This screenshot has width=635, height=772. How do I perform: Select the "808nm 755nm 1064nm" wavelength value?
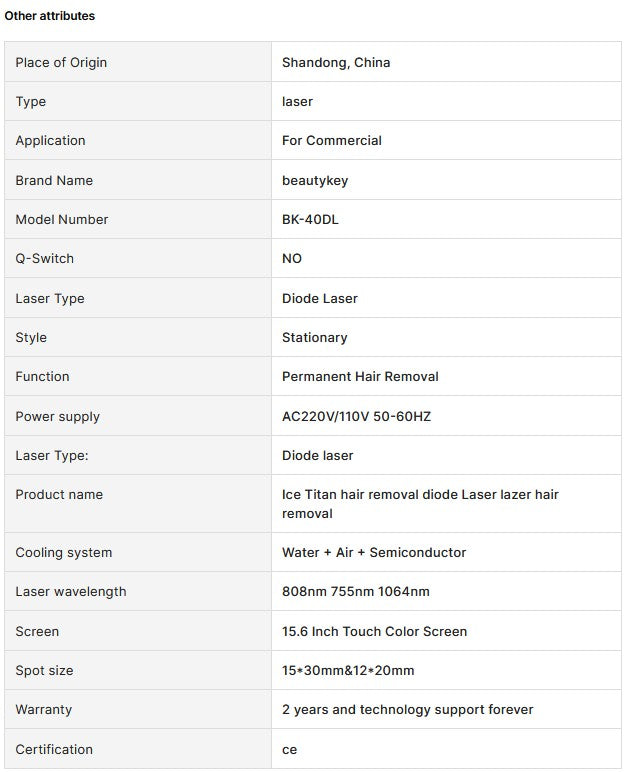coord(356,591)
